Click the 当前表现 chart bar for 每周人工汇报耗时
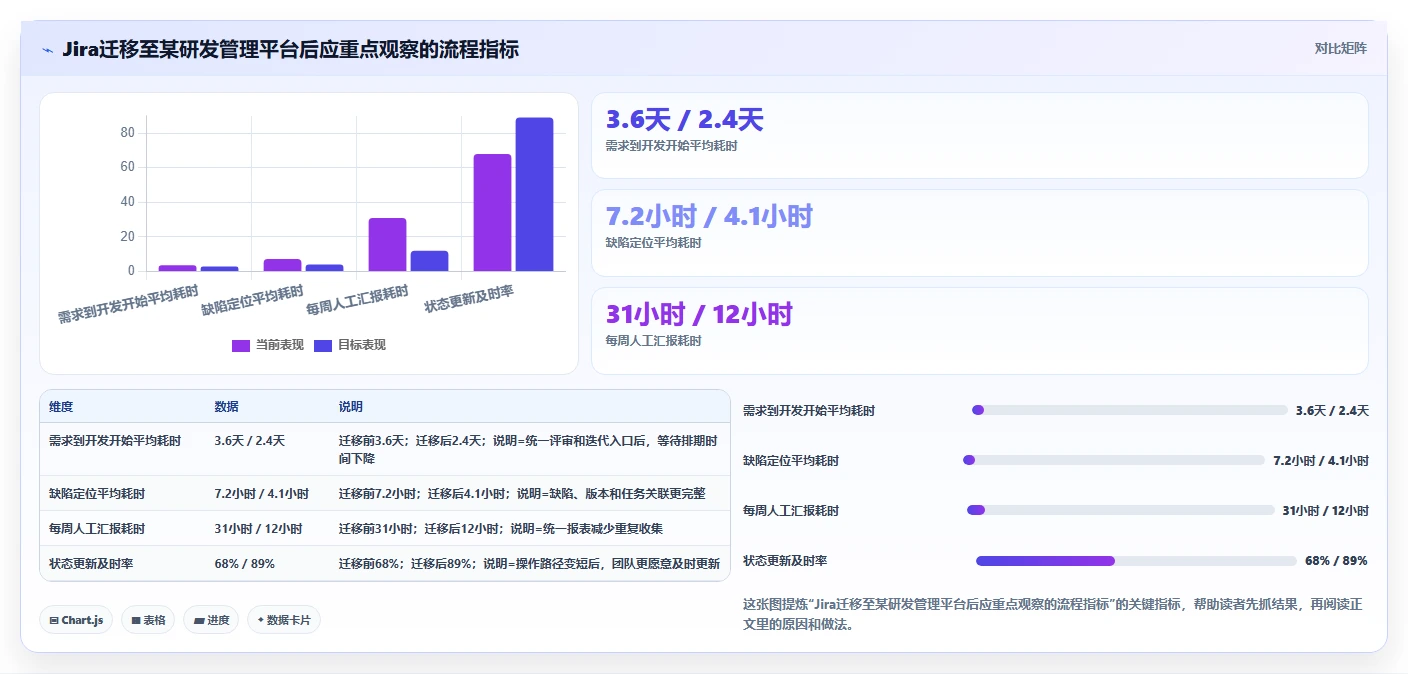This screenshot has width=1408, height=674. tap(387, 244)
